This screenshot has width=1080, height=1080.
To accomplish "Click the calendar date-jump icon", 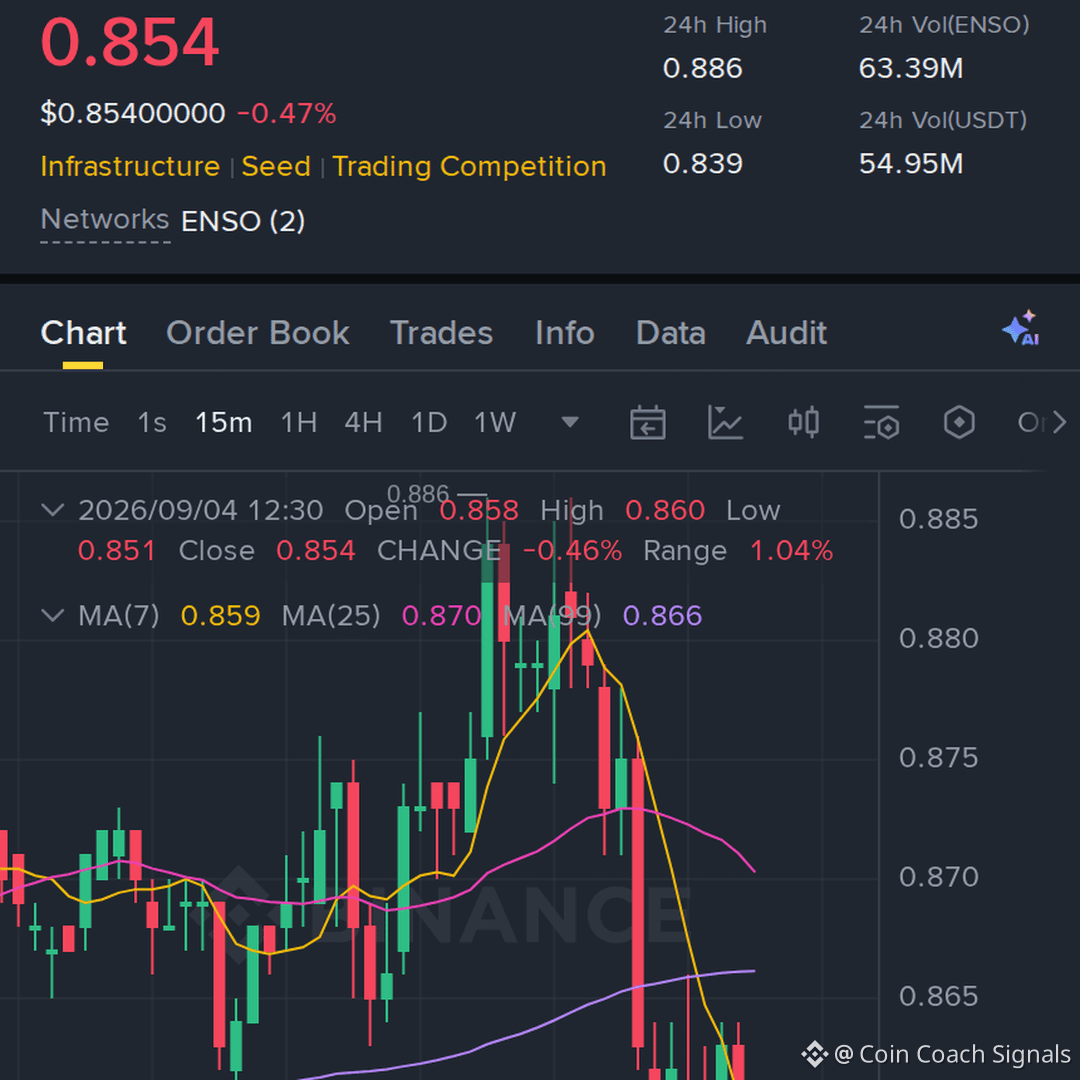I will tap(647, 422).
